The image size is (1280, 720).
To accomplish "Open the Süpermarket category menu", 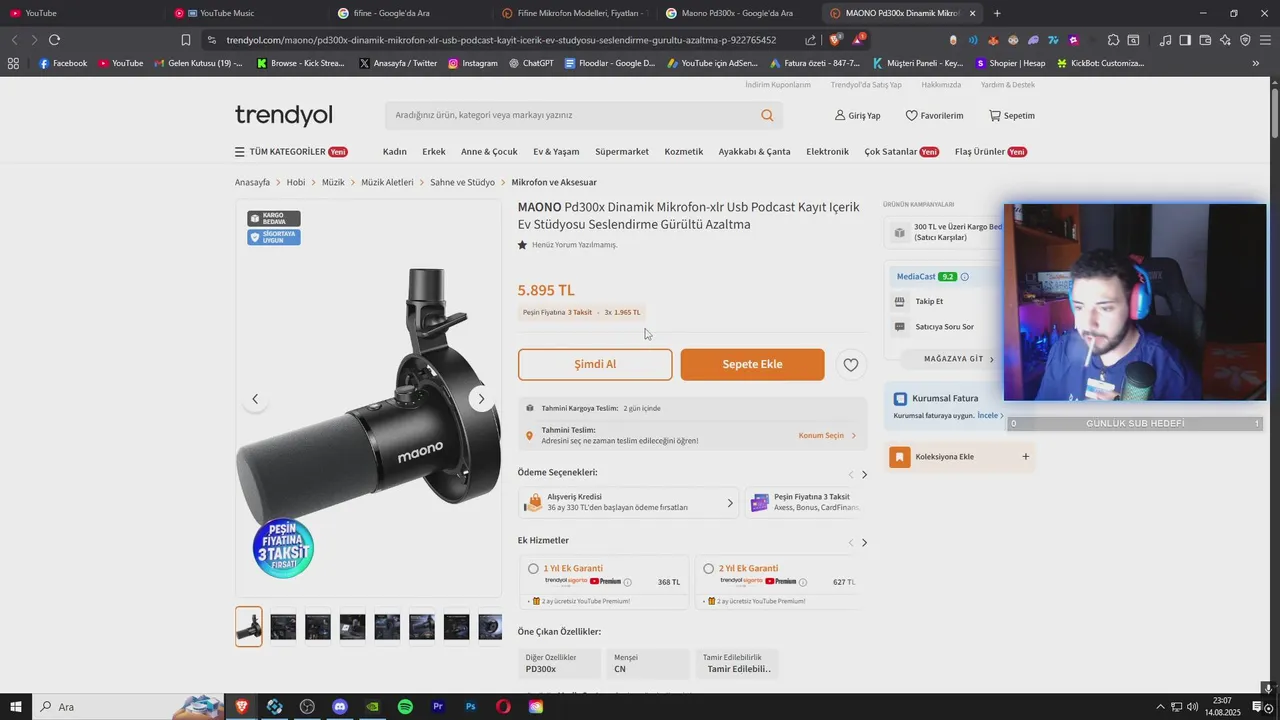I will tap(622, 152).
